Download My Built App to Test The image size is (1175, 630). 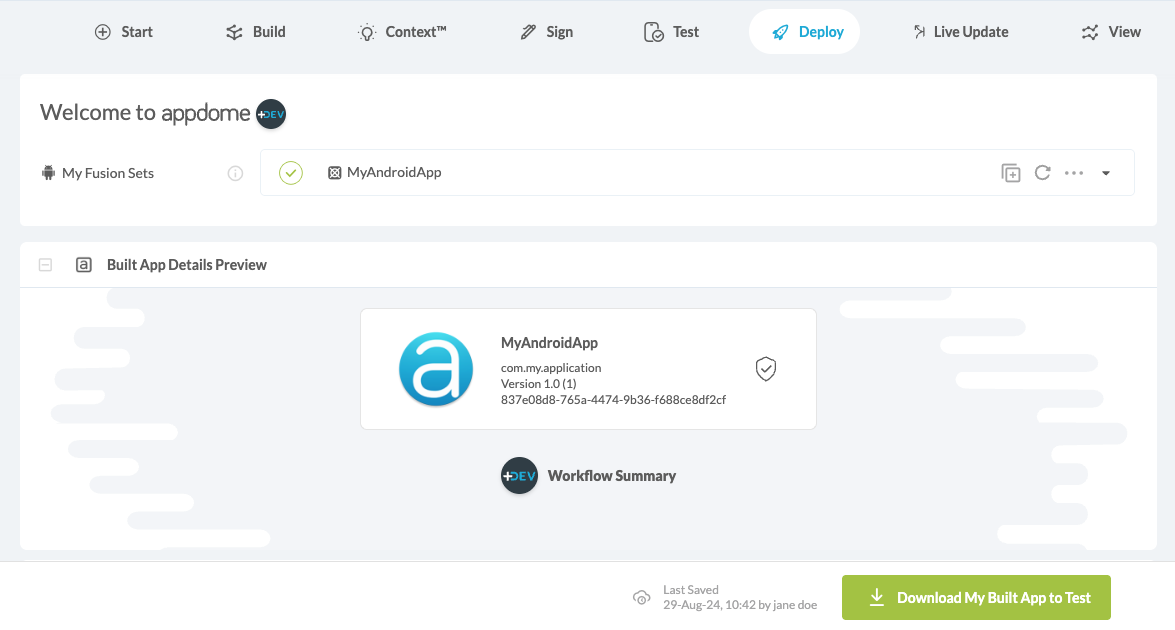click(976, 598)
